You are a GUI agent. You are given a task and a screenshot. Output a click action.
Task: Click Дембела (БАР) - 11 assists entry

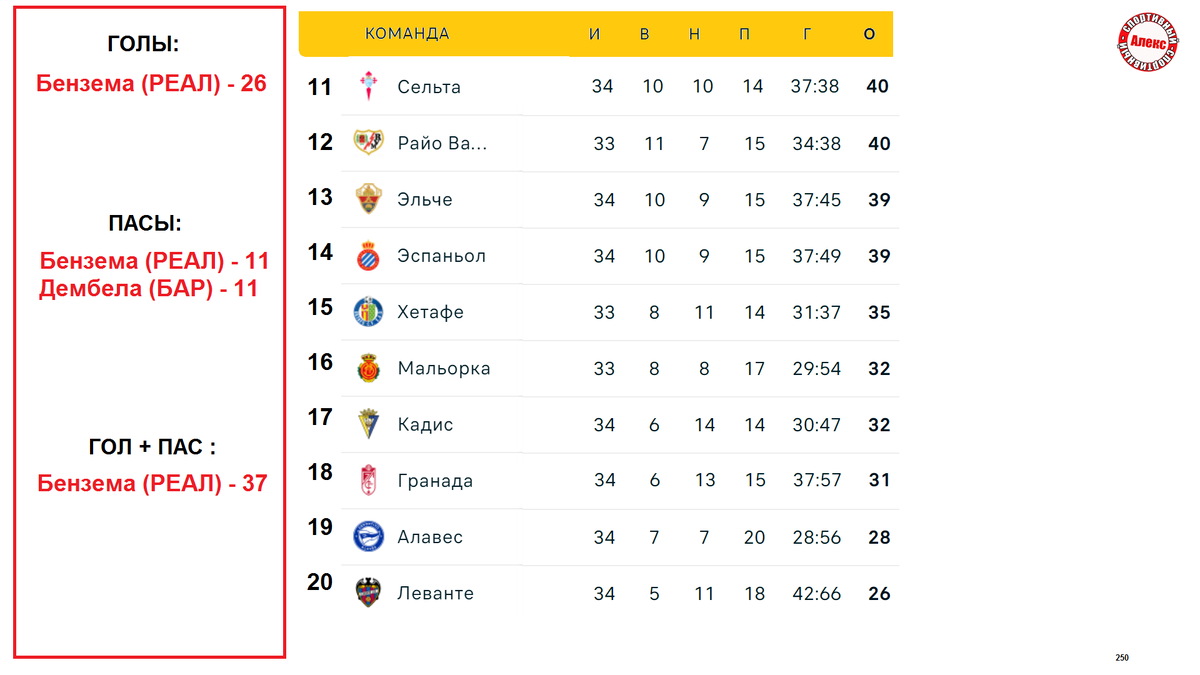pos(149,289)
